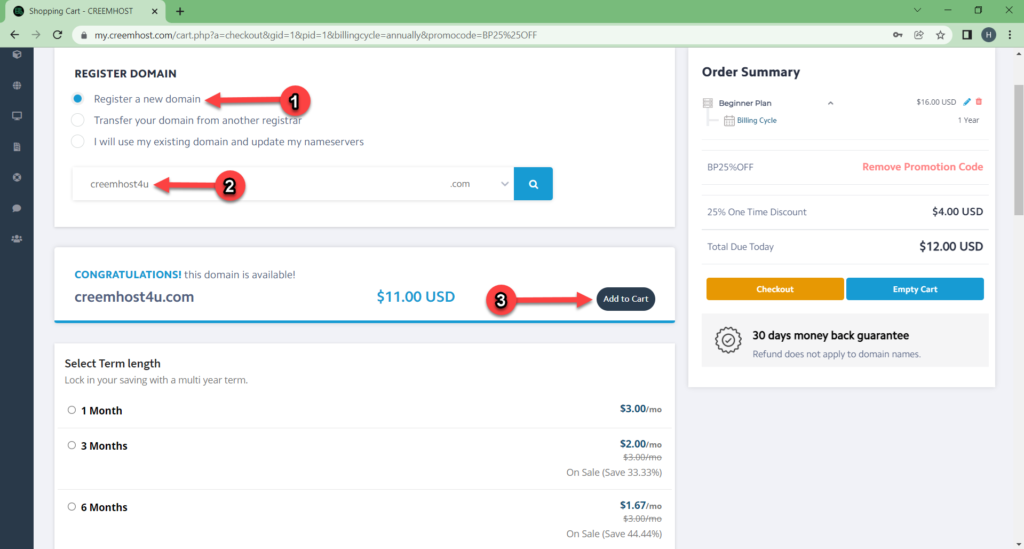
Task: Click Remove Promotion Code link
Action: click(922, 167)
